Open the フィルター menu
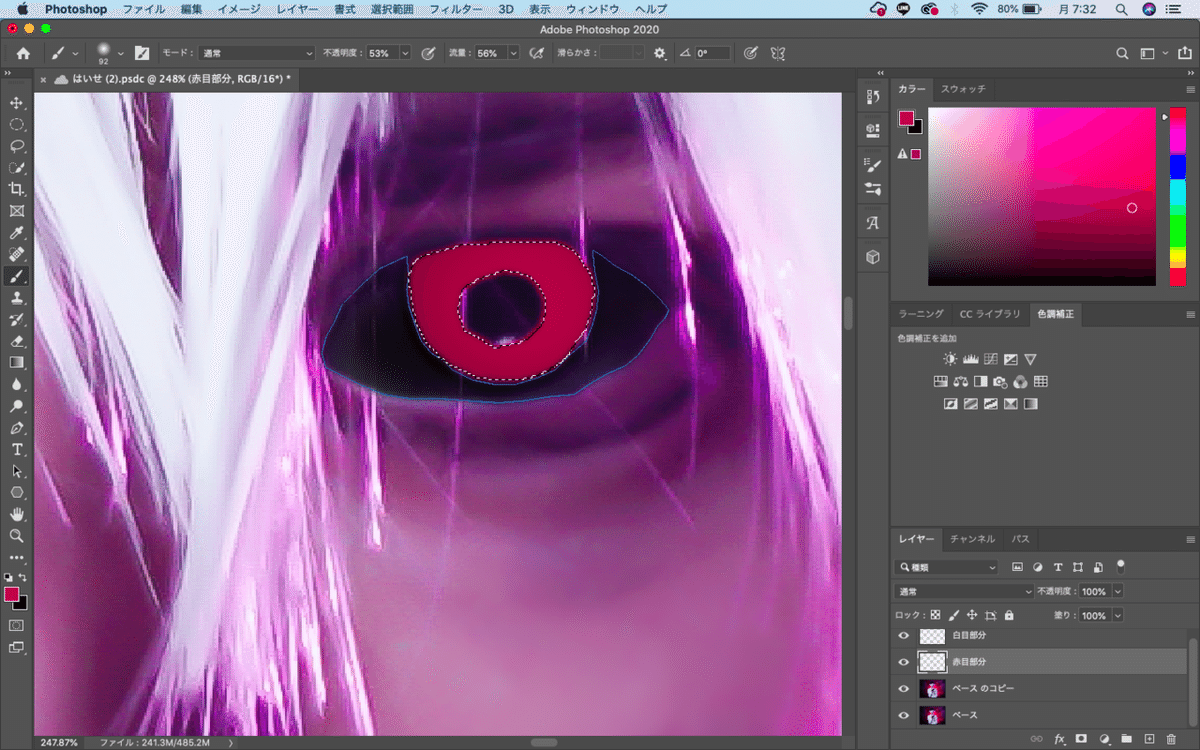 click(x=454, y=9)
